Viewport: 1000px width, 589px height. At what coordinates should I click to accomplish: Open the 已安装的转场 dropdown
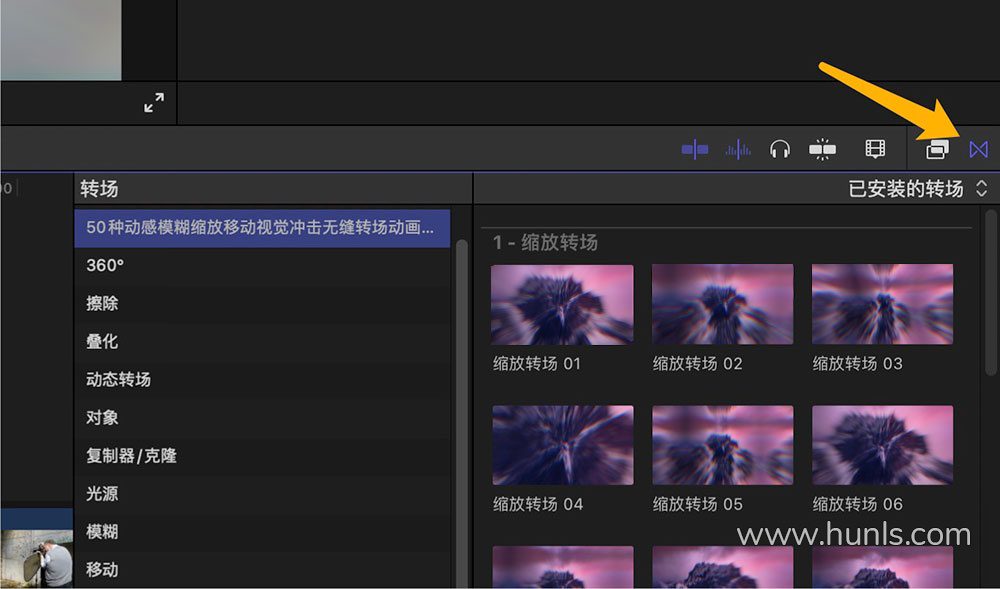point(918,189)
